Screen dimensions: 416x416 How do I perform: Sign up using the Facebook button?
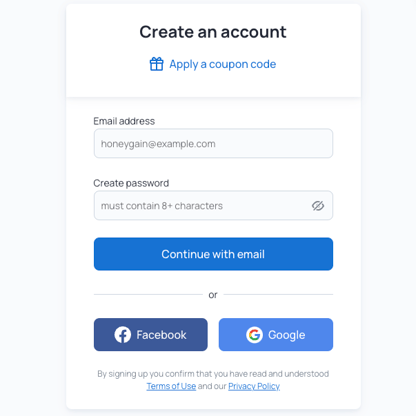click(x=151, y=334)
